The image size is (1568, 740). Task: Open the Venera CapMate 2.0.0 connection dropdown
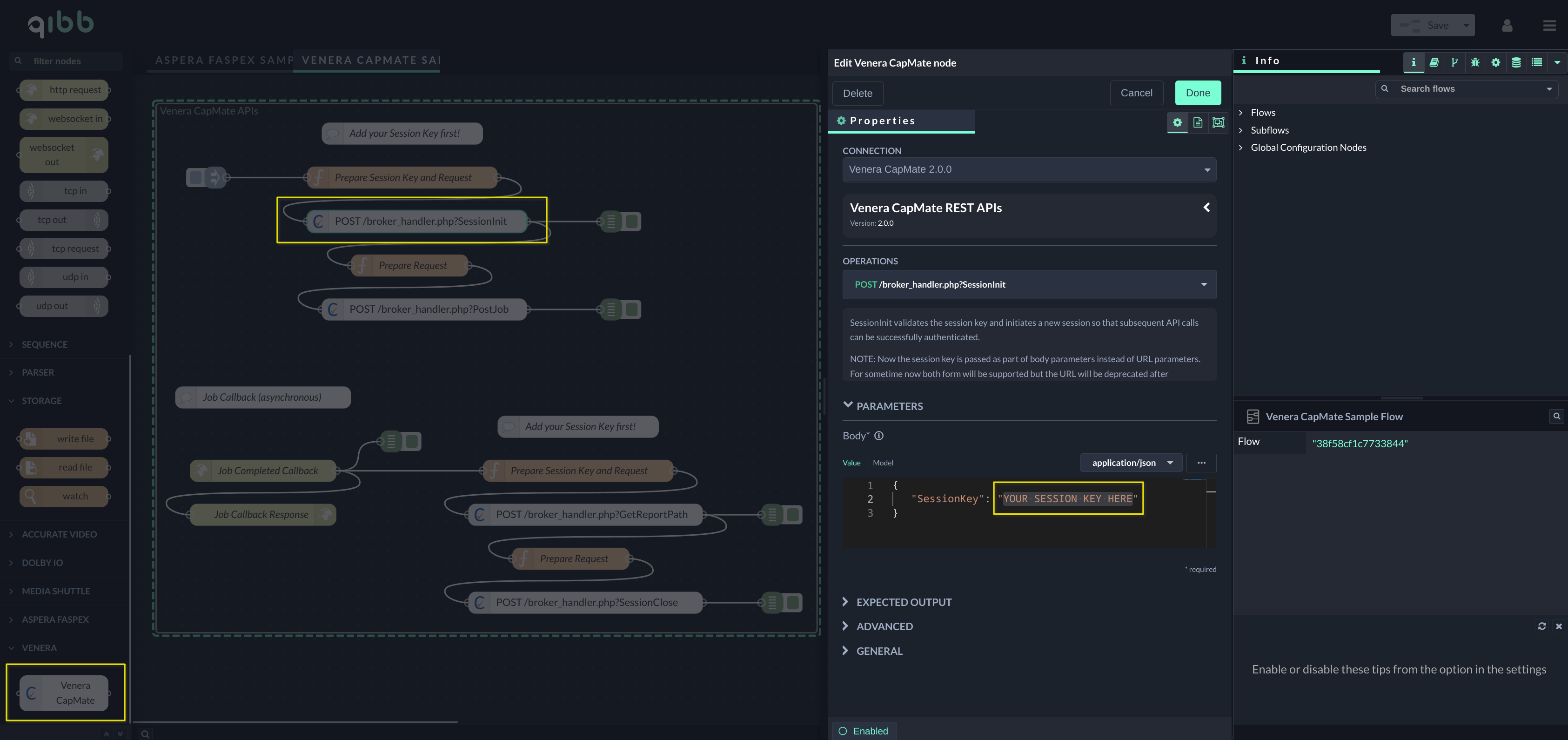click(x=1029, y=170)
